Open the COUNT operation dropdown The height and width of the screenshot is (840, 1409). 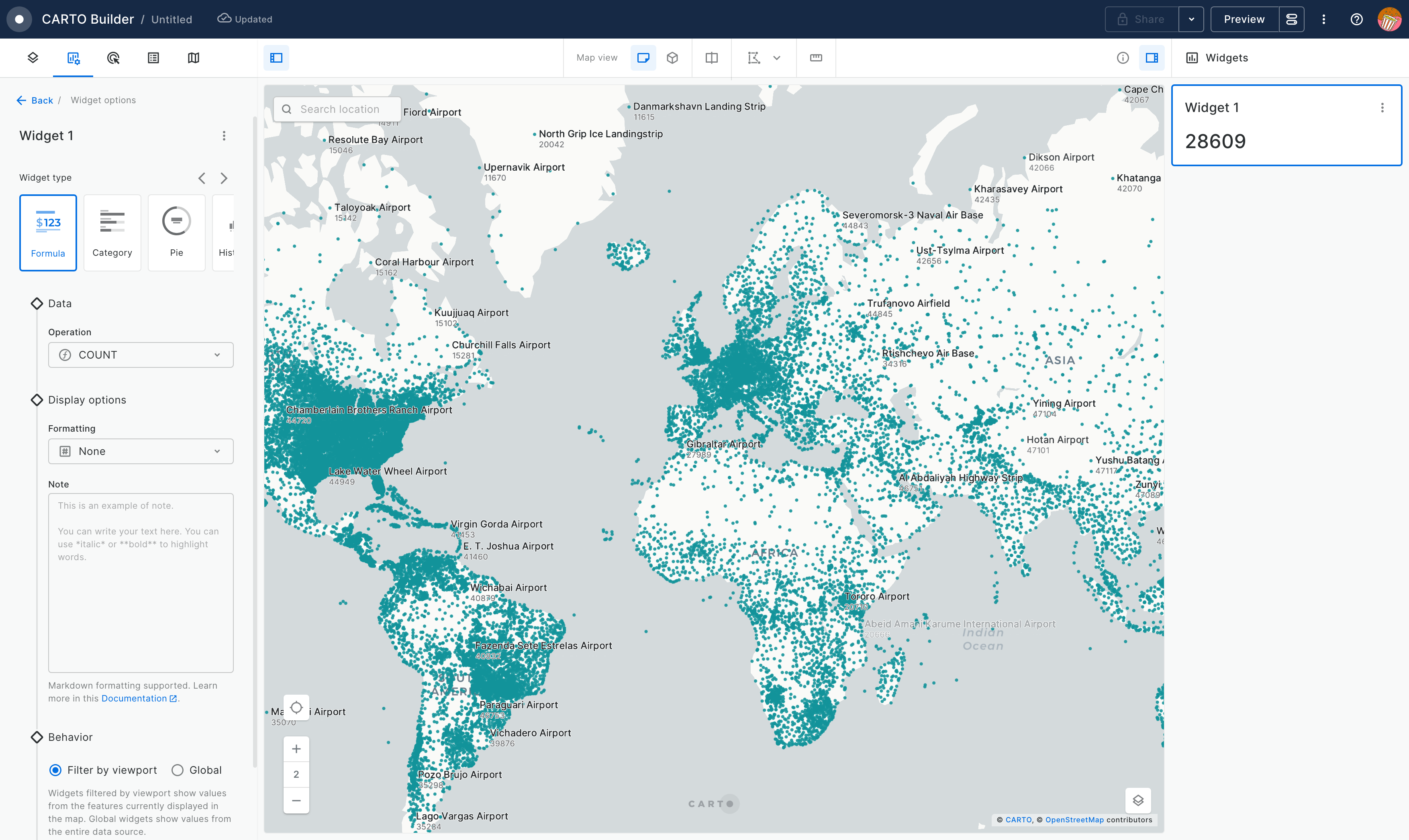tap(141, 355)
